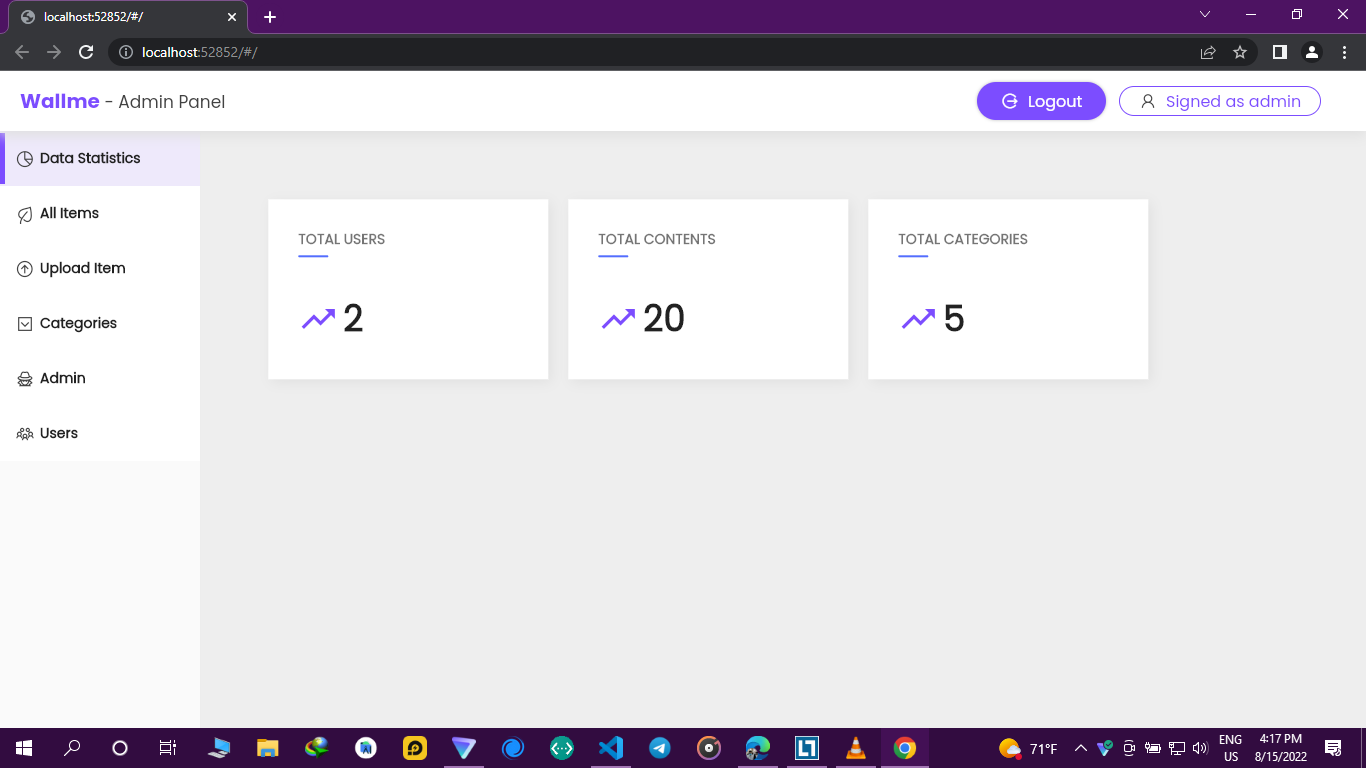View site information icon in address bar
The height and width of the screenshot is (768, 1366).
(126, 52)
